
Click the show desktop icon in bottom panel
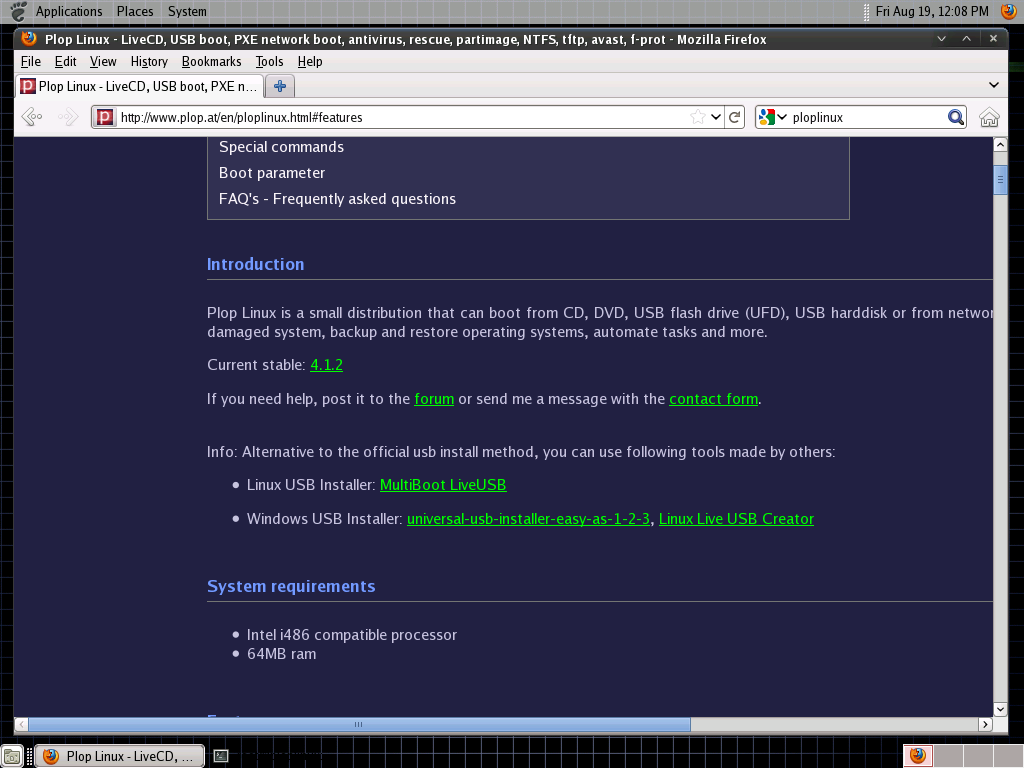click(12, 756)
